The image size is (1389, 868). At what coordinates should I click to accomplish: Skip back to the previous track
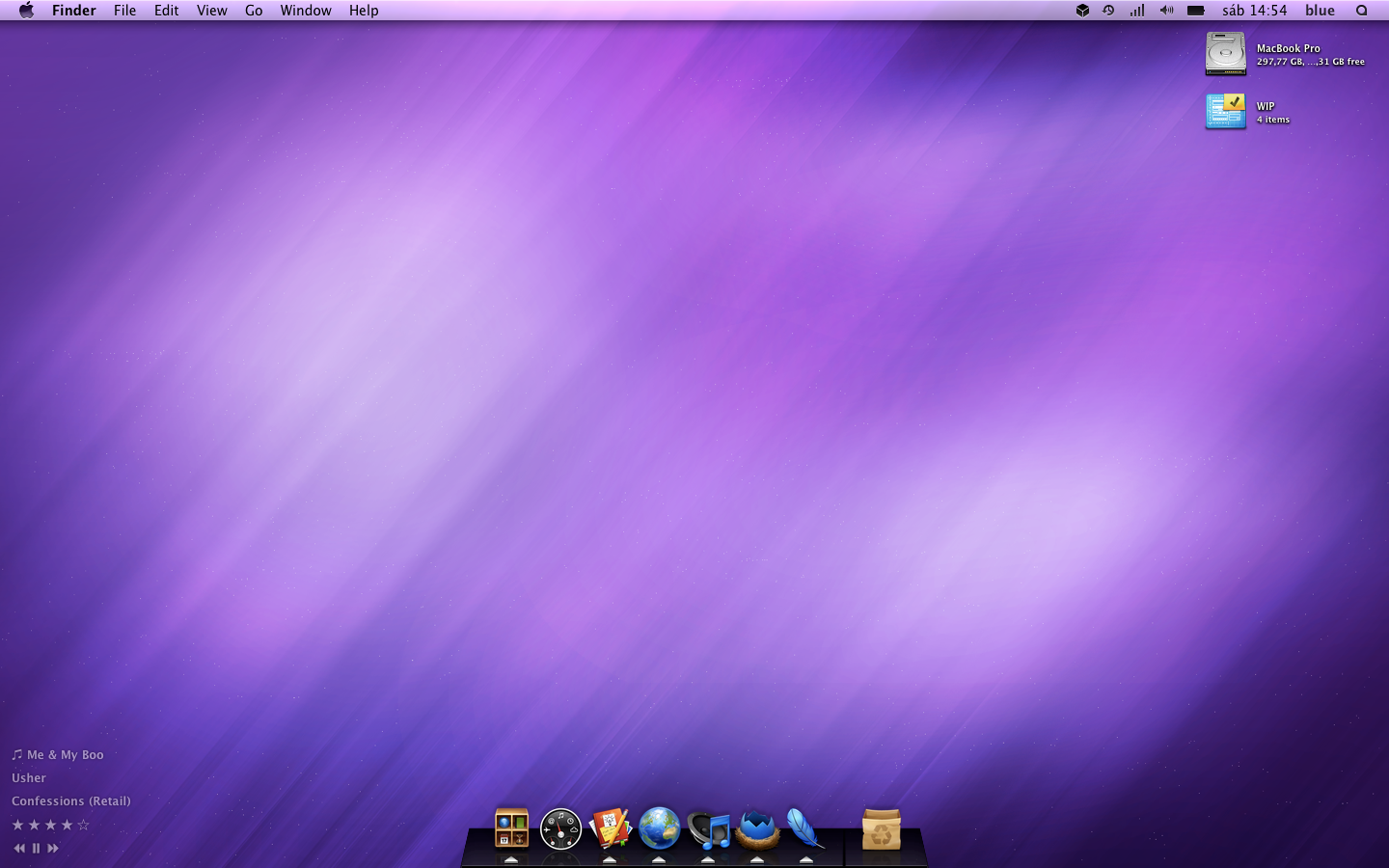click(19, 849)
